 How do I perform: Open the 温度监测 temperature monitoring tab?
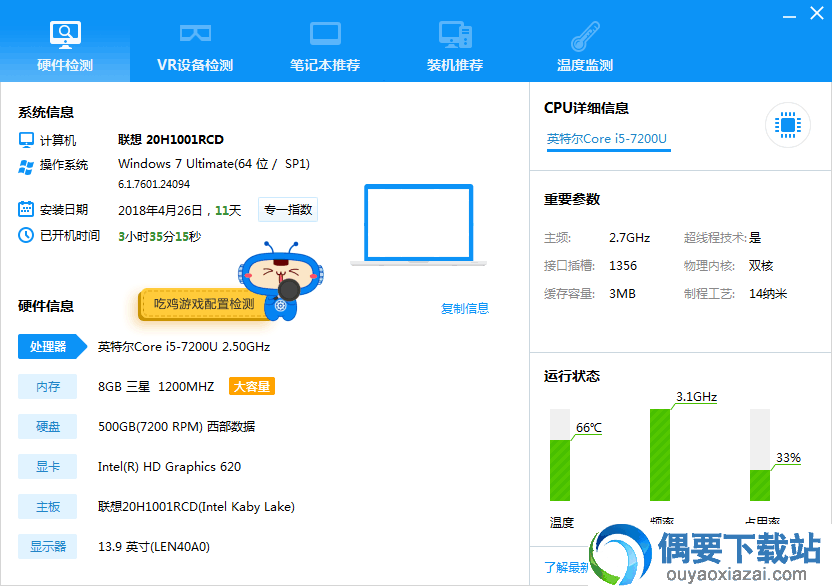(x=585, y=46)
